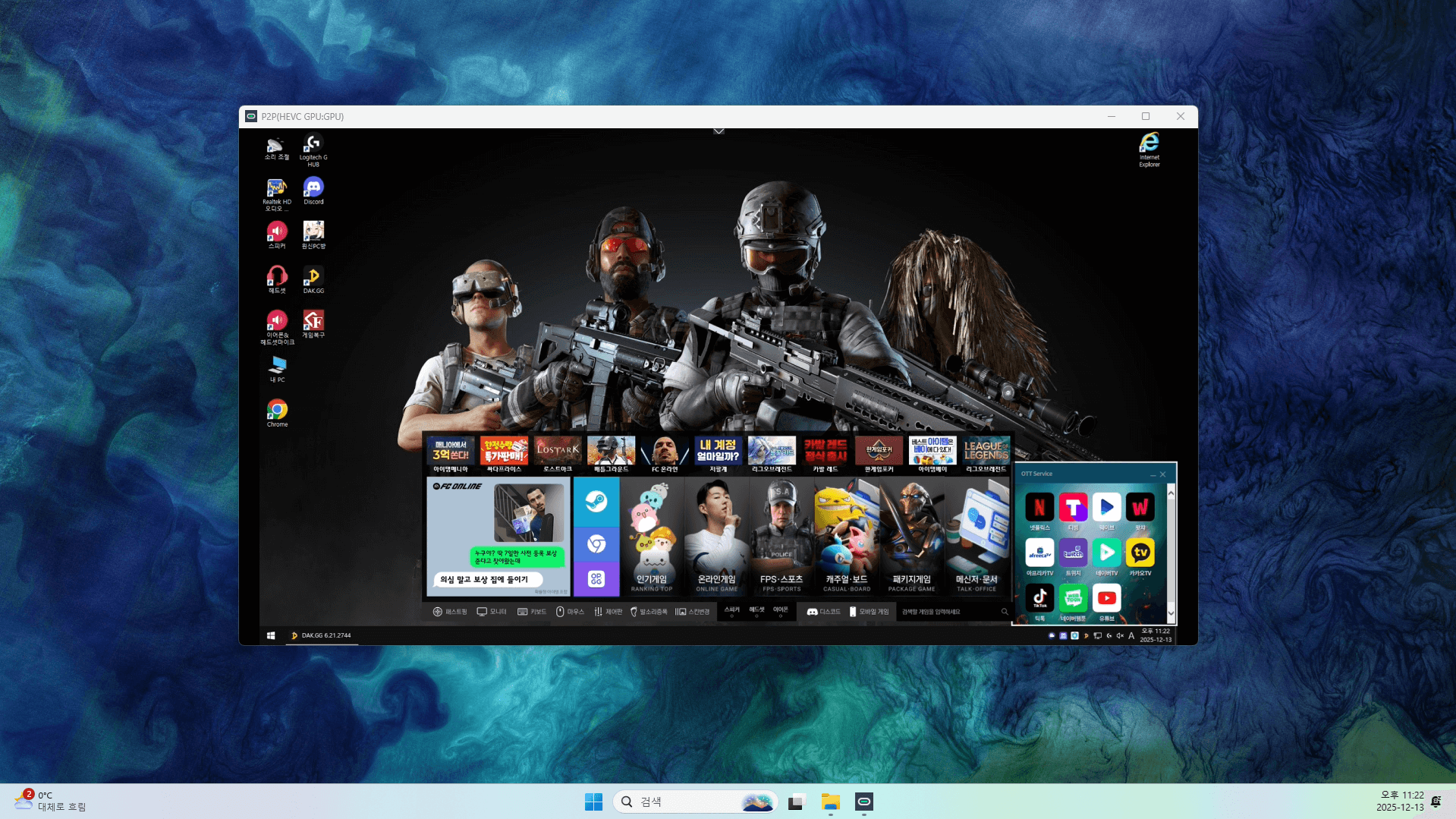Click the game search input field
This screenshot has width=1456, height=819.
(x=948, y=612)
